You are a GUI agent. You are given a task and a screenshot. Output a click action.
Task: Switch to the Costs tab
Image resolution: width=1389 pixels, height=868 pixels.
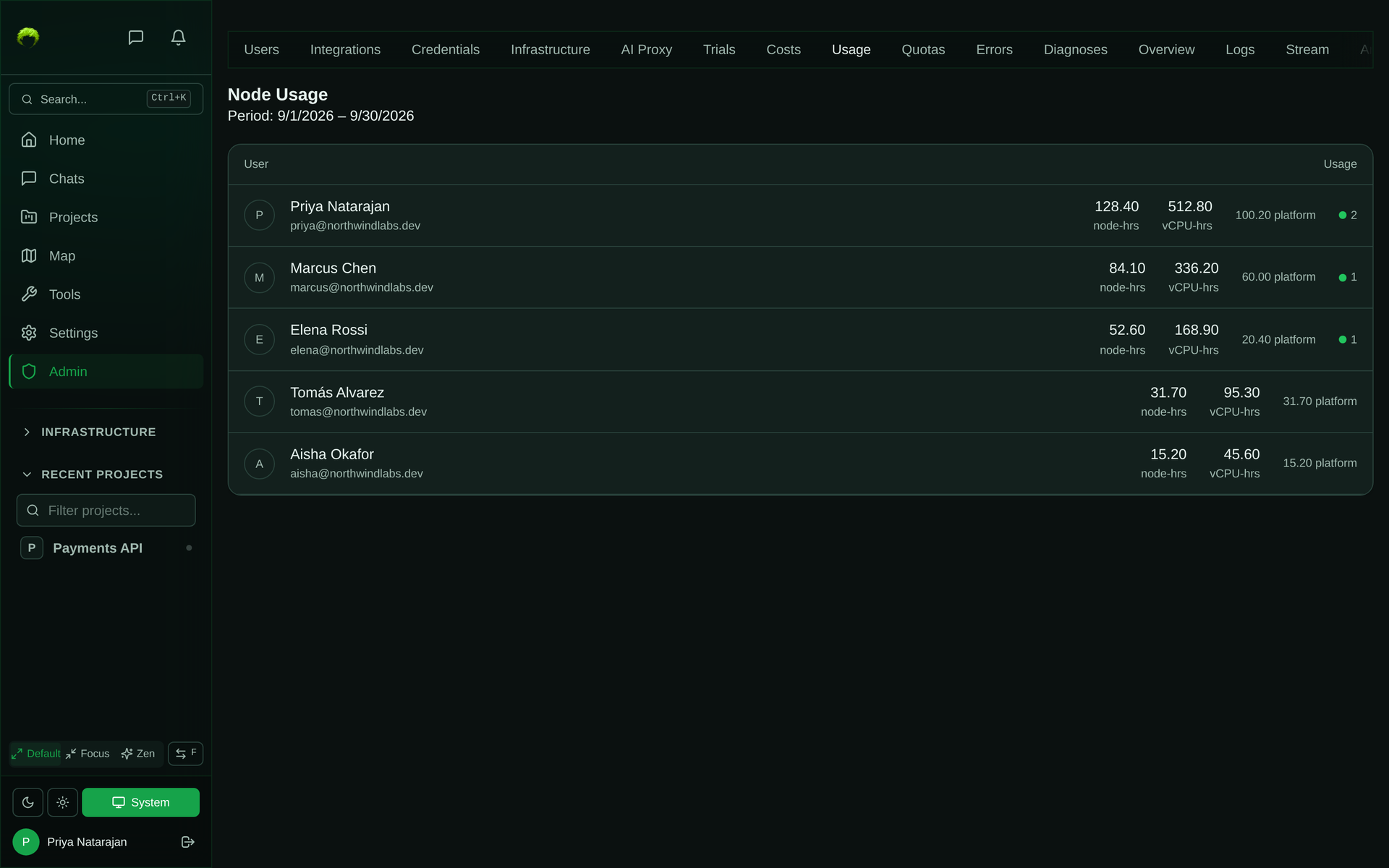click(783, 49)
